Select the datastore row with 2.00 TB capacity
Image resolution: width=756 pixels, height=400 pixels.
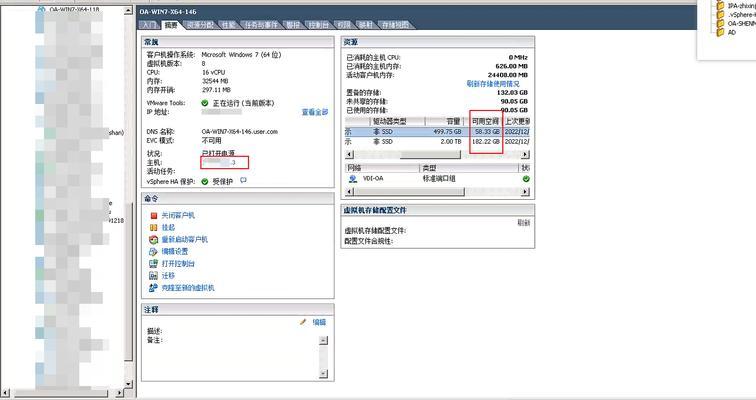437,142
